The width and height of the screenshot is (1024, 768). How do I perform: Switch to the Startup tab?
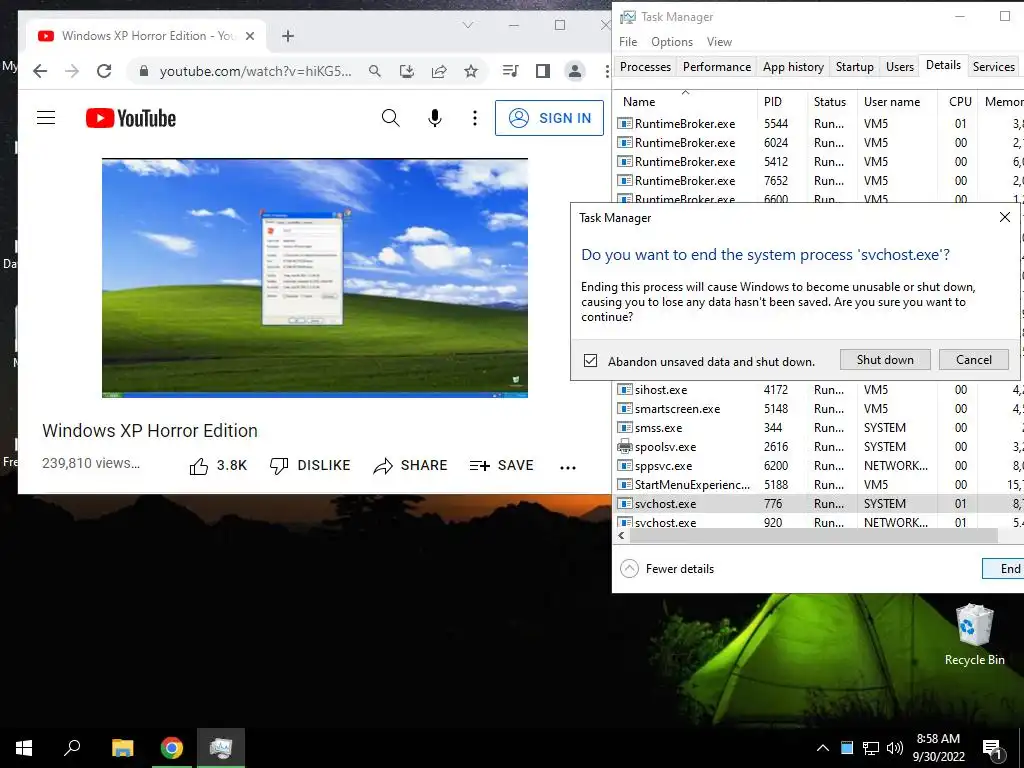[x=854, y=67]
